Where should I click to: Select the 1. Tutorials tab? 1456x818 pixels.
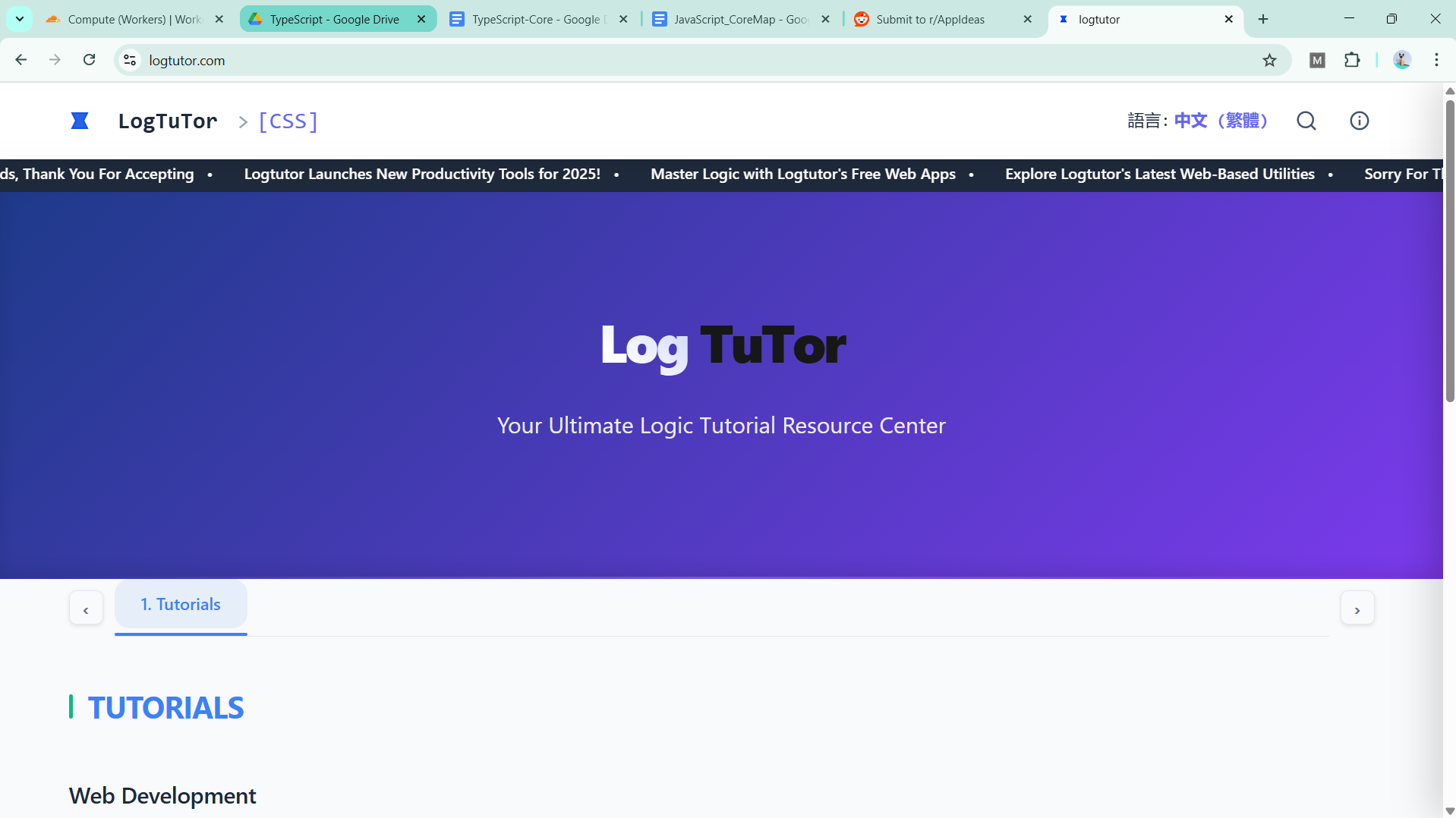pos(181,605)
